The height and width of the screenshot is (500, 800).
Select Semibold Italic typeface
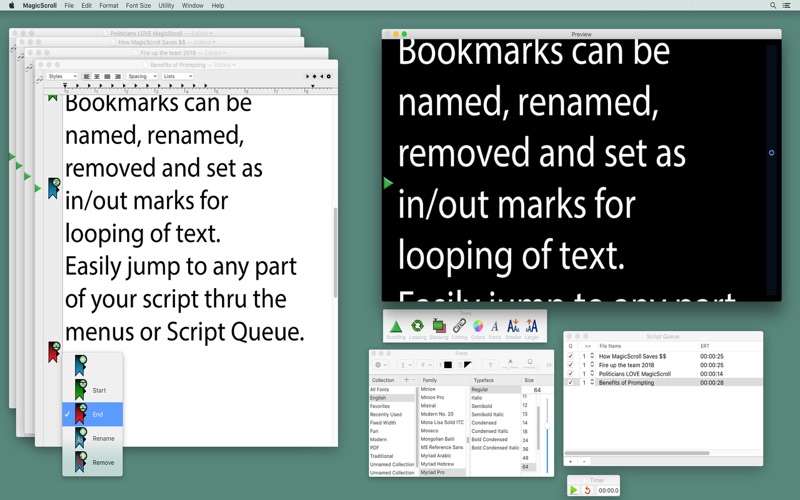pyautogui.click(x=495, y=414)
